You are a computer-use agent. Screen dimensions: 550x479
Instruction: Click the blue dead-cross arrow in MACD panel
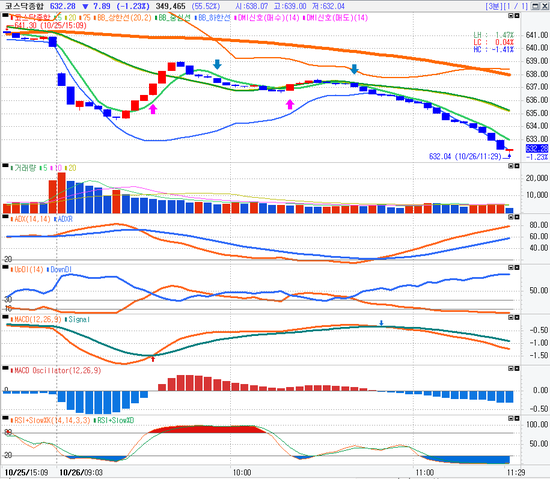pos(381,323)
